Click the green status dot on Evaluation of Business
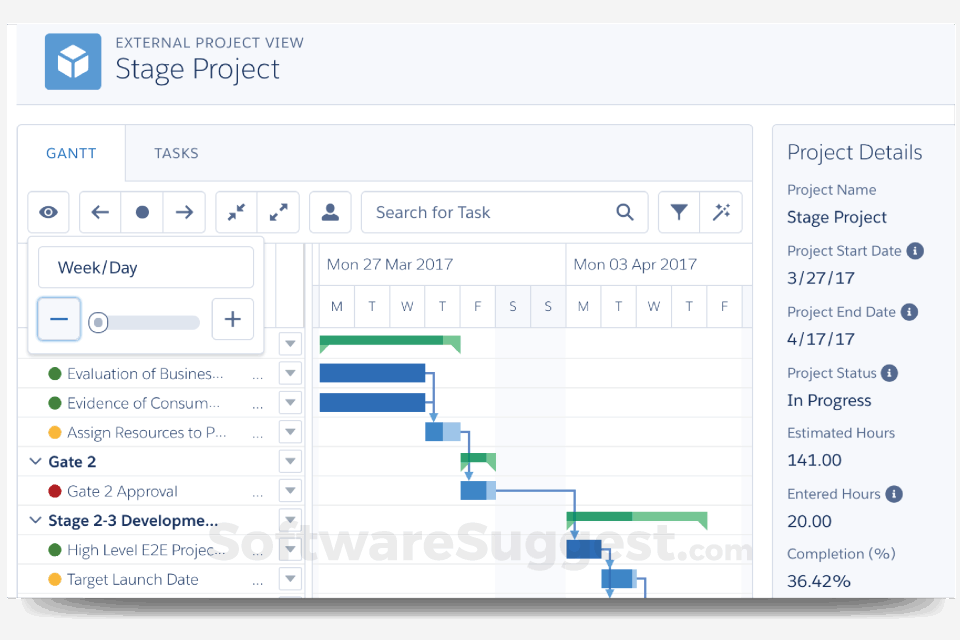 click(x=55, y=373)
